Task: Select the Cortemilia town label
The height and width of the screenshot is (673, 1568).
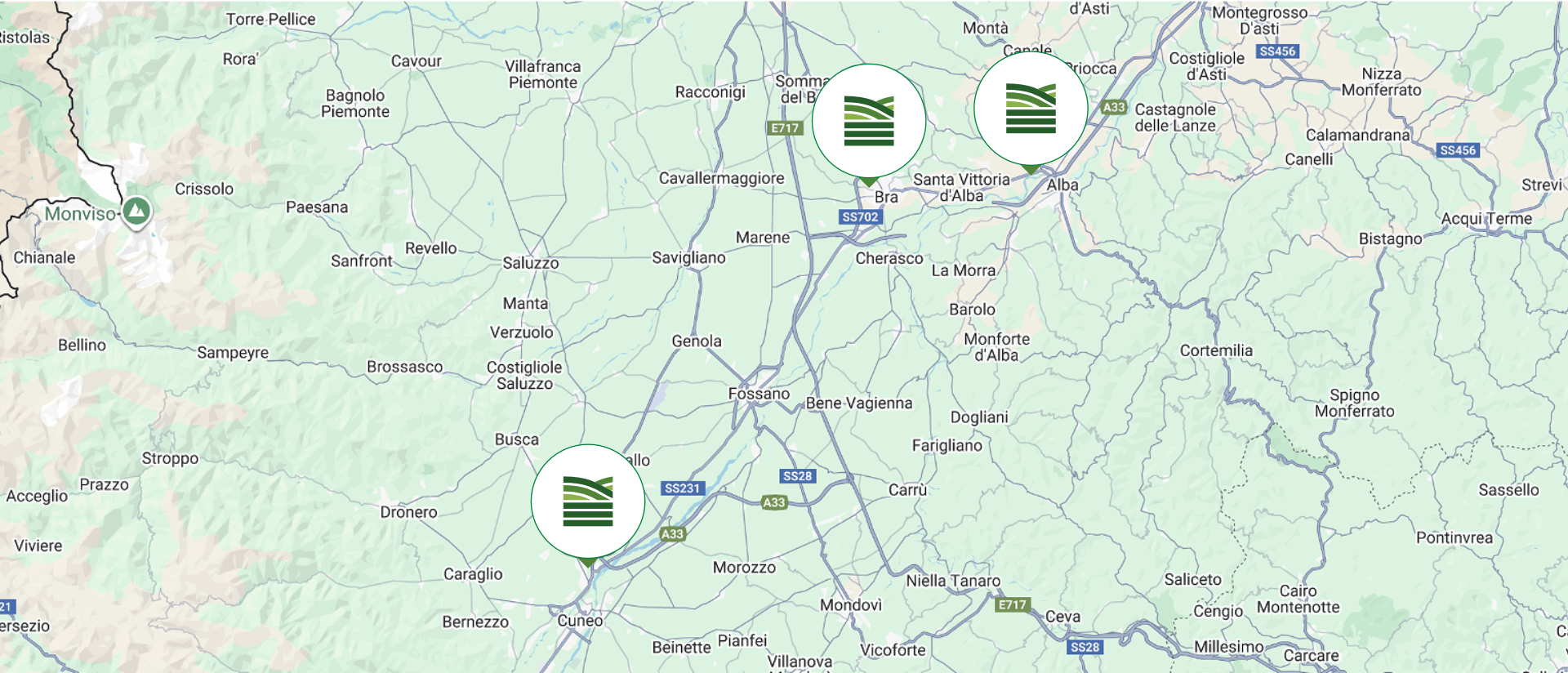Action: [x=1215, y=350]
